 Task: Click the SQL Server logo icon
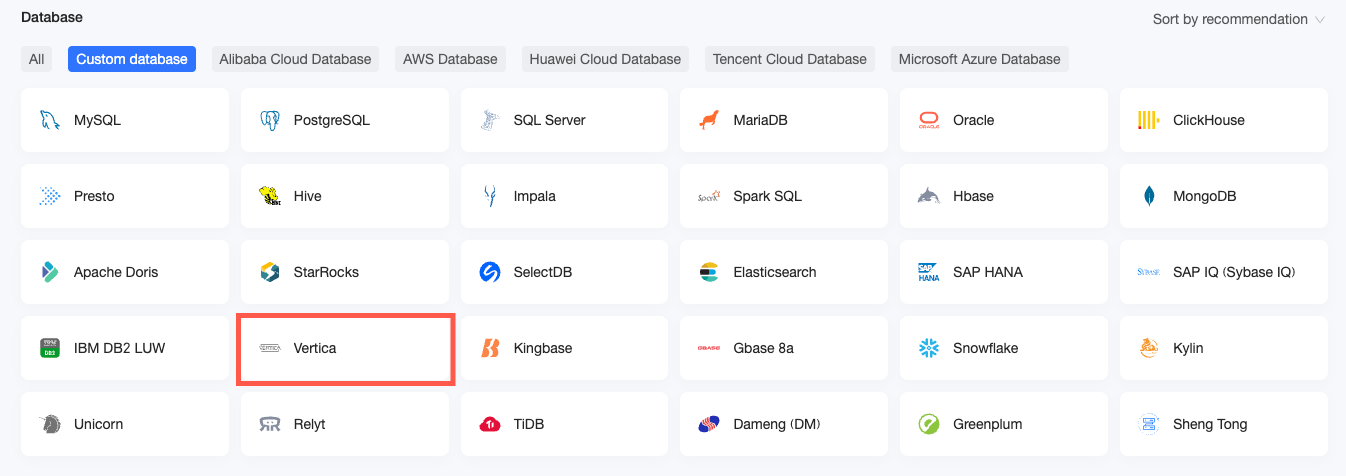click(x=489, y=120)
